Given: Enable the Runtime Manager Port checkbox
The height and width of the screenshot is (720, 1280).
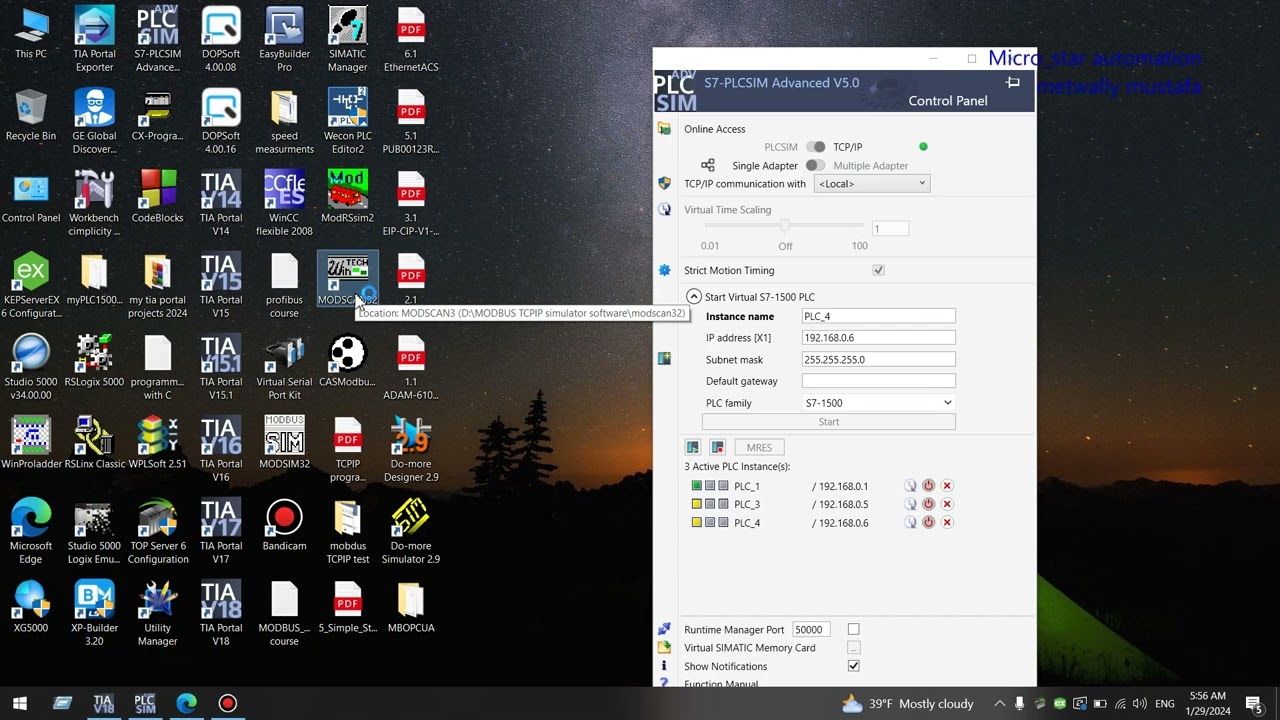Looking at the screenshot, I should (853, 629).
